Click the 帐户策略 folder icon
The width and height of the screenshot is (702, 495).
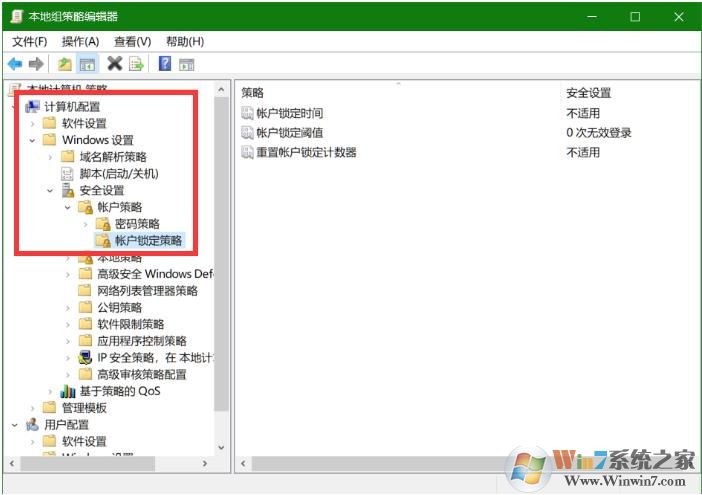tap(85, 207)
